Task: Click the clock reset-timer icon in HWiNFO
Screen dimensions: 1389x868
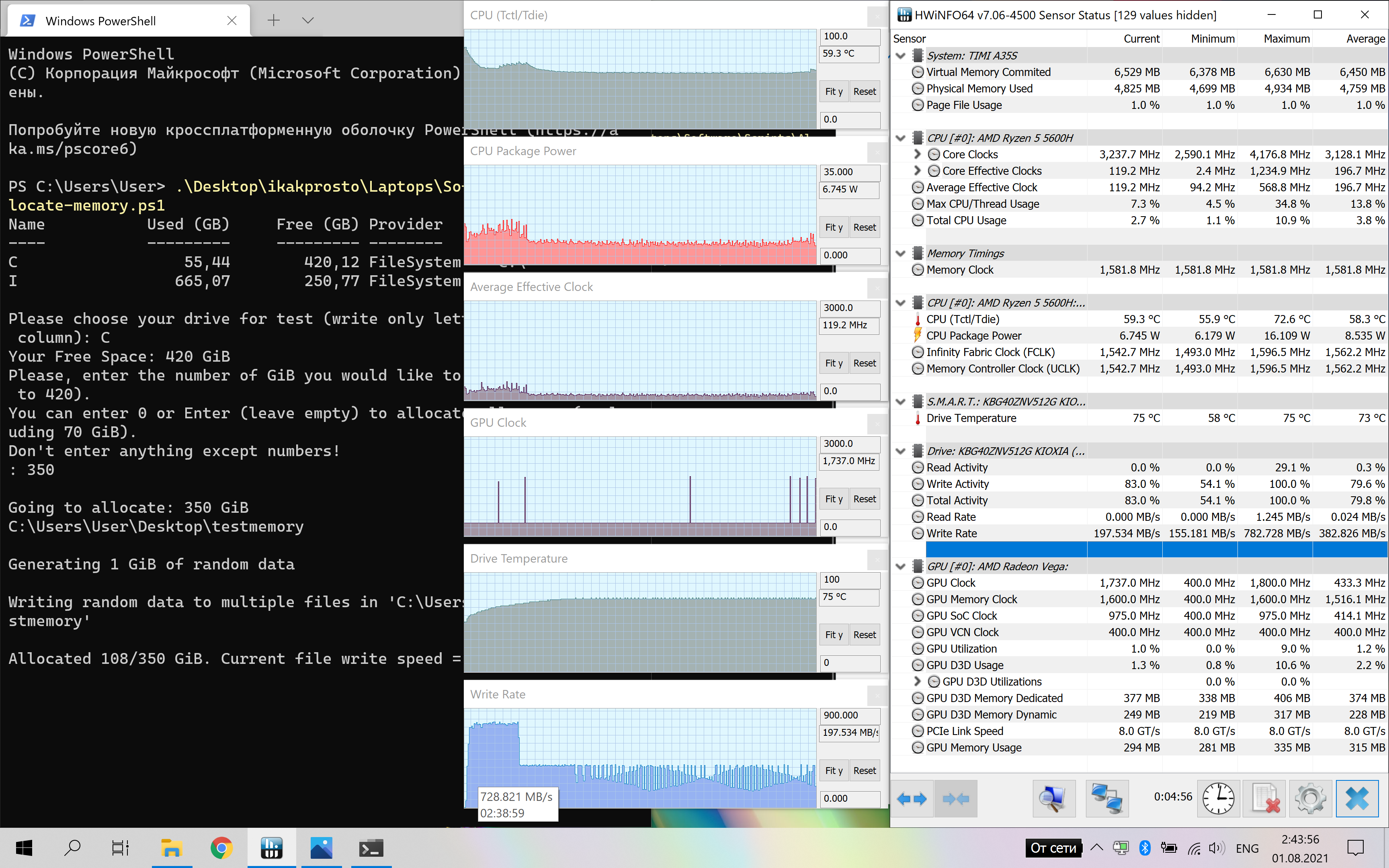Action: [x=1218, y=798]
